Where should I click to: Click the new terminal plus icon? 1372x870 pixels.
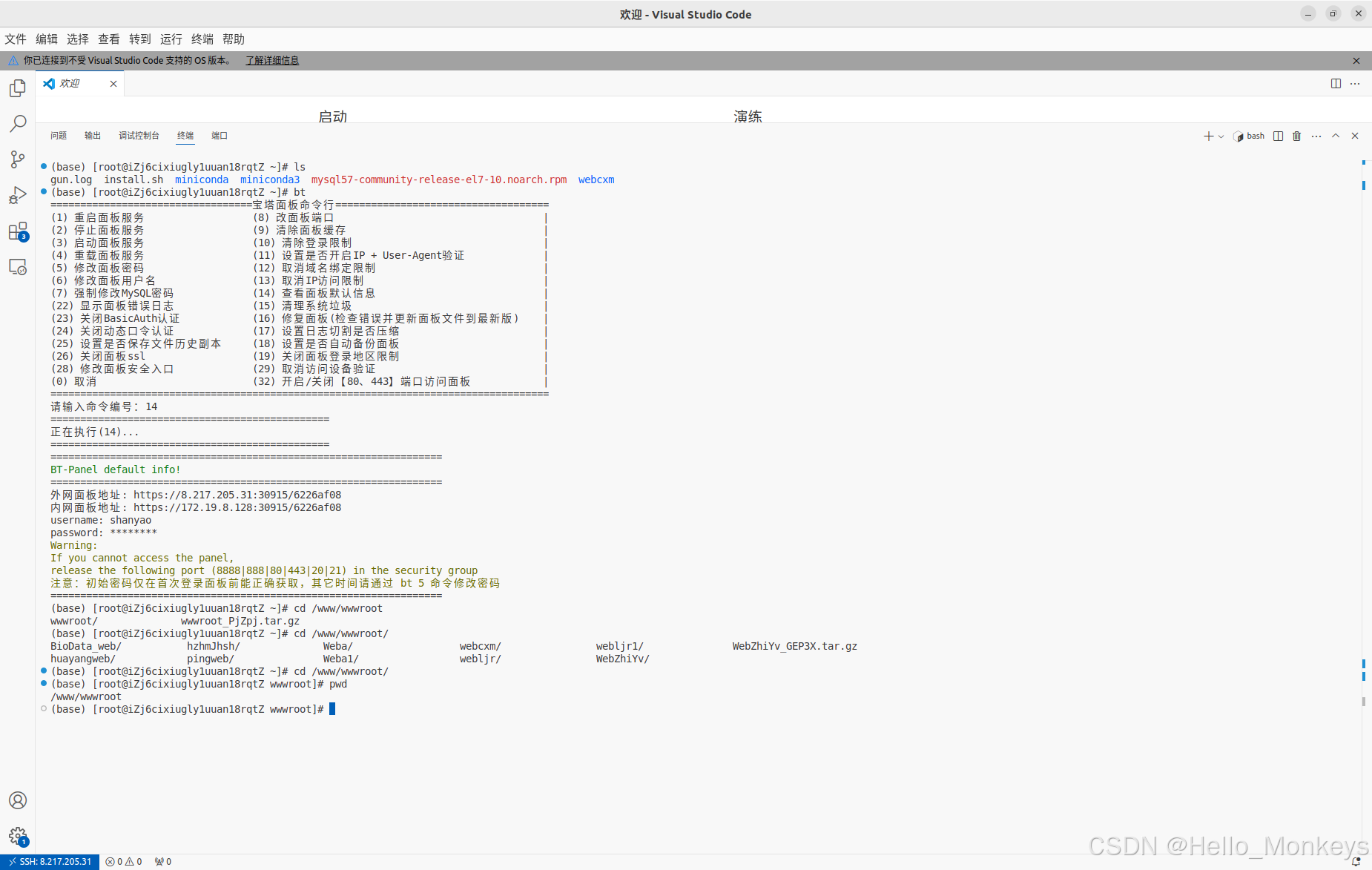click(x=1209, y=136)
